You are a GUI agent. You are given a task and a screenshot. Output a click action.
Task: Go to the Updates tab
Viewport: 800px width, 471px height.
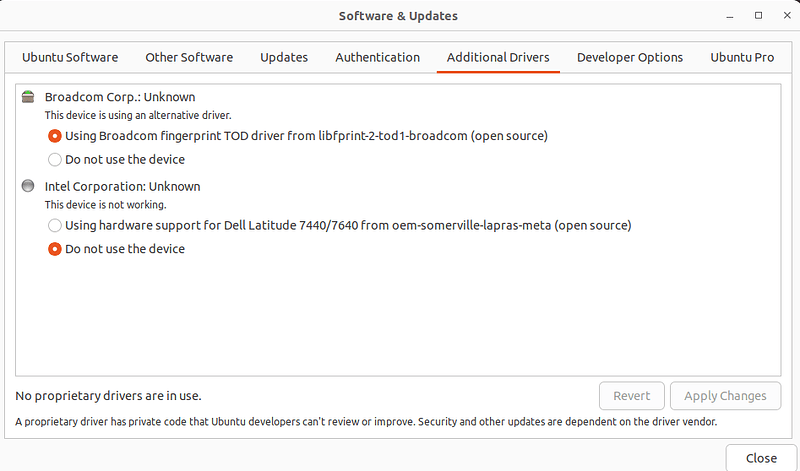(284, 57)
